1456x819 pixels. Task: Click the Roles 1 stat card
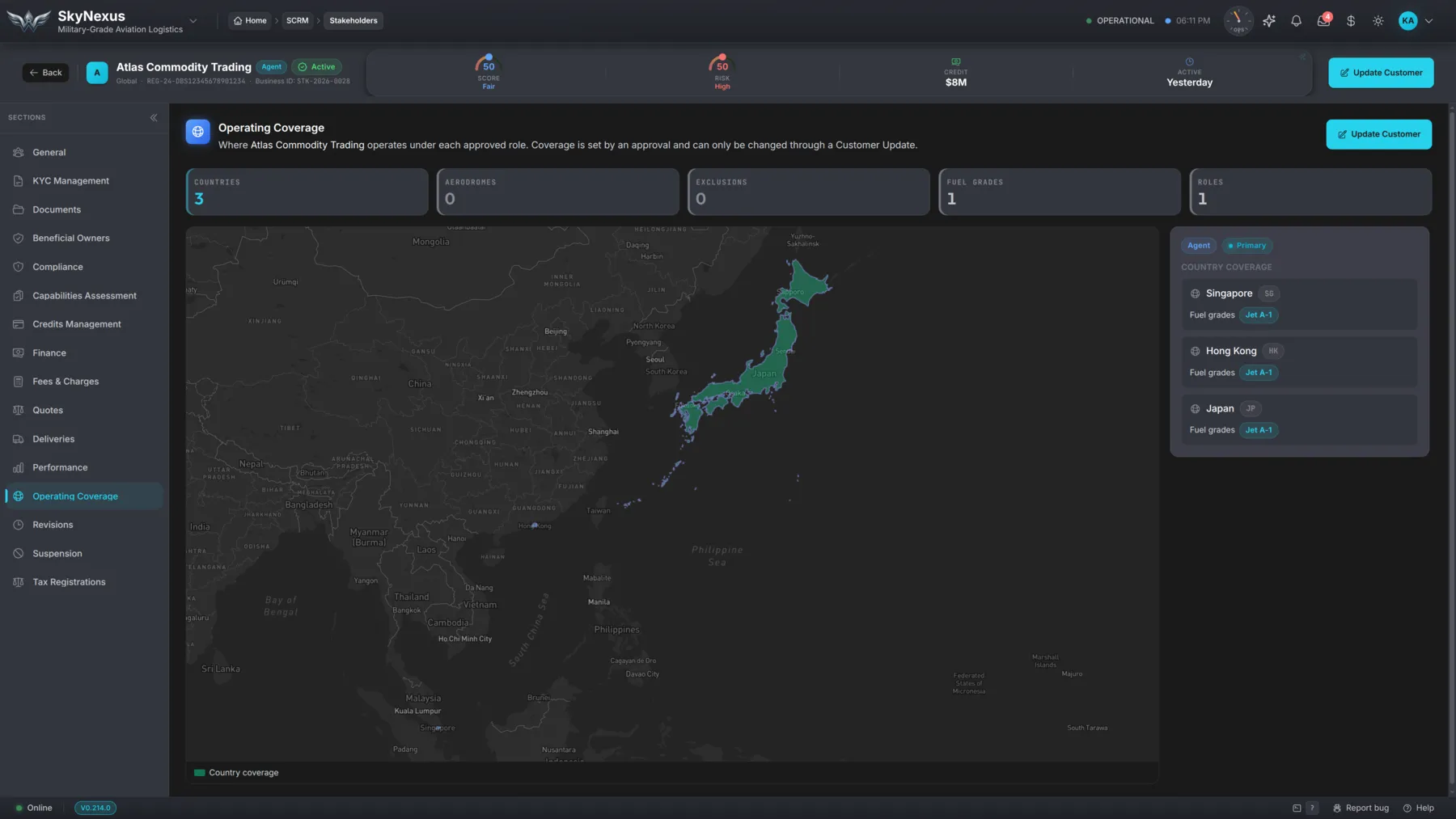[x=1310, y=192]
